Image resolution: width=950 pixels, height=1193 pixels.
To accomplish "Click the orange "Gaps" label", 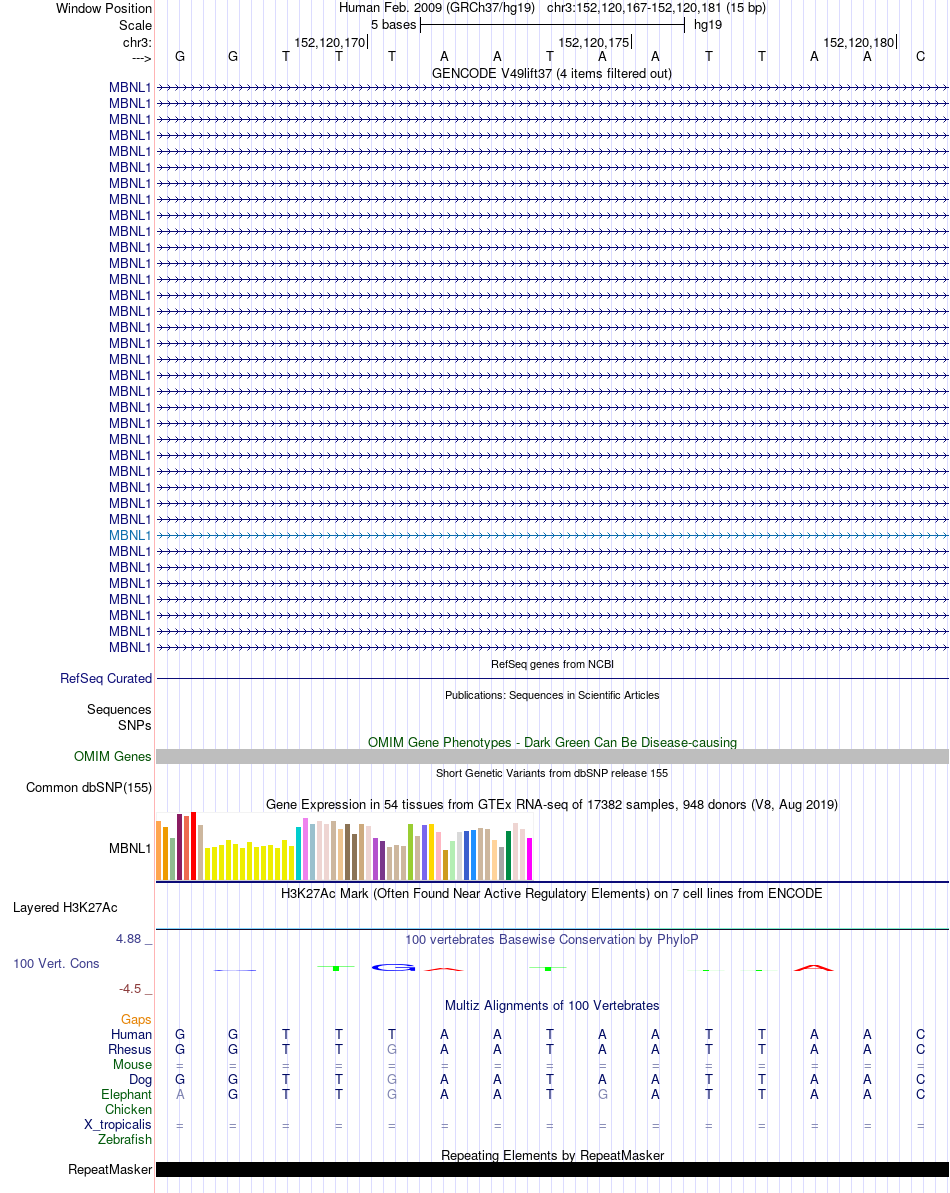I will pos(136,1020).
